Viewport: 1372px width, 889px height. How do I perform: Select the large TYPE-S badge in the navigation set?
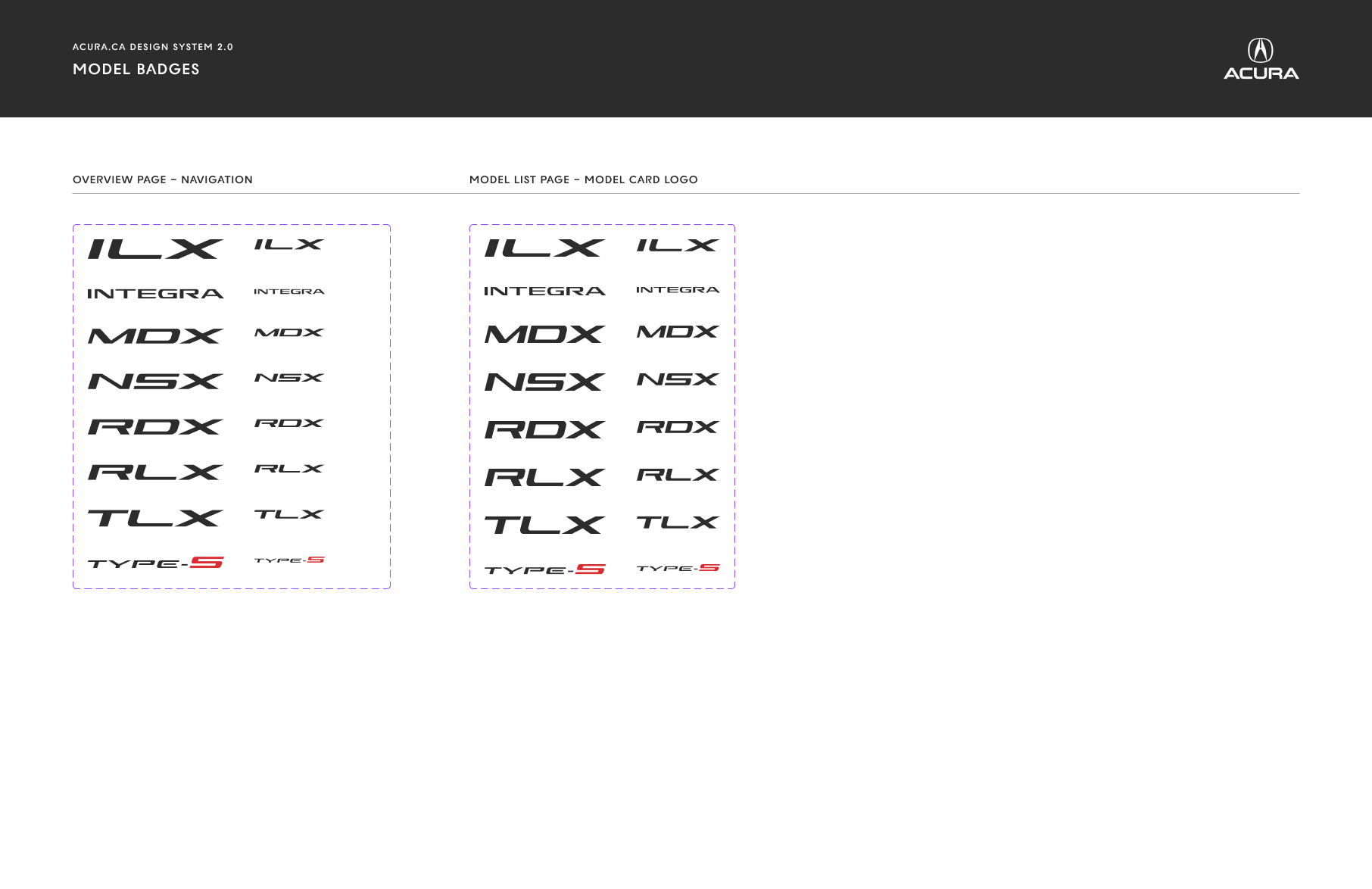[x=155, y=563]
